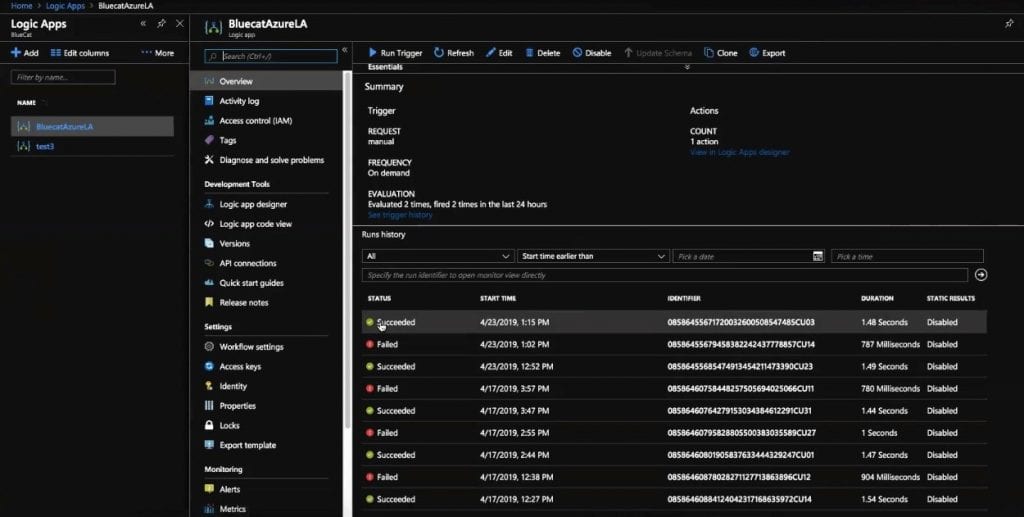1024x517 pixels.
Task: Open the failed run at 4/23/2019, 1:02 PM
Action: [x=674, y=344]
